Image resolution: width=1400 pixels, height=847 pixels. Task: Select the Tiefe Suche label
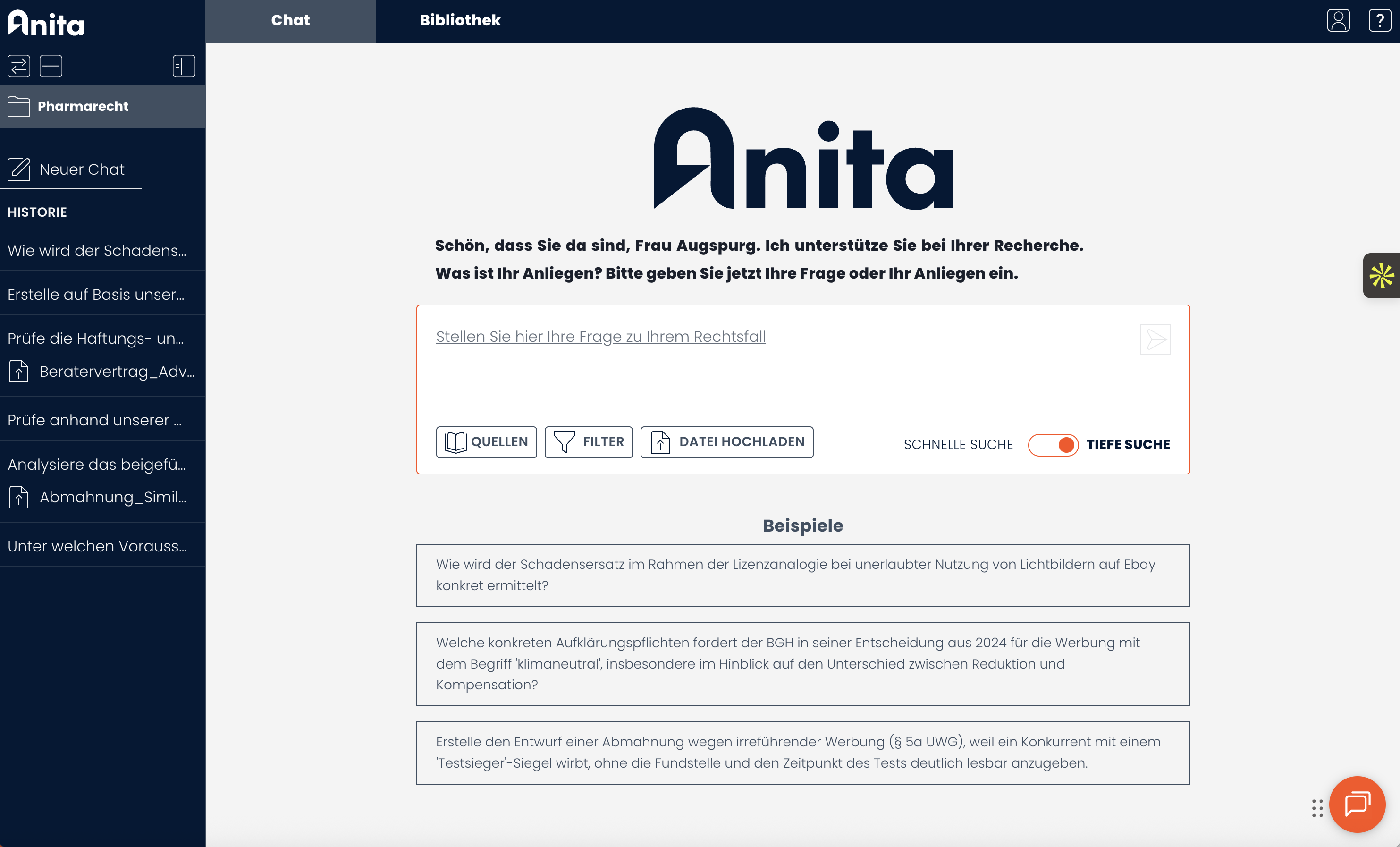click(x=1128, y=445)
